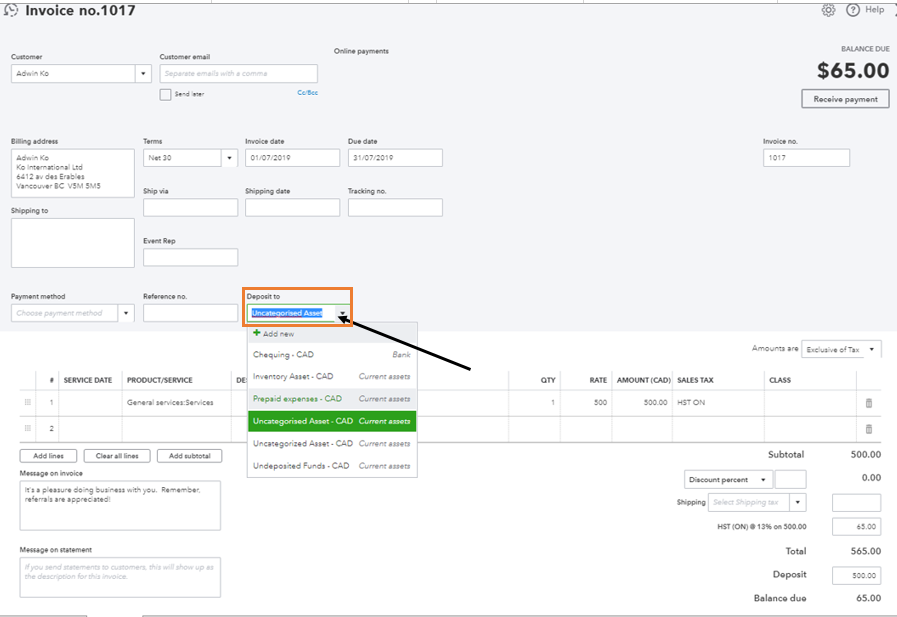Click the Receive payment button

(845, 99)
